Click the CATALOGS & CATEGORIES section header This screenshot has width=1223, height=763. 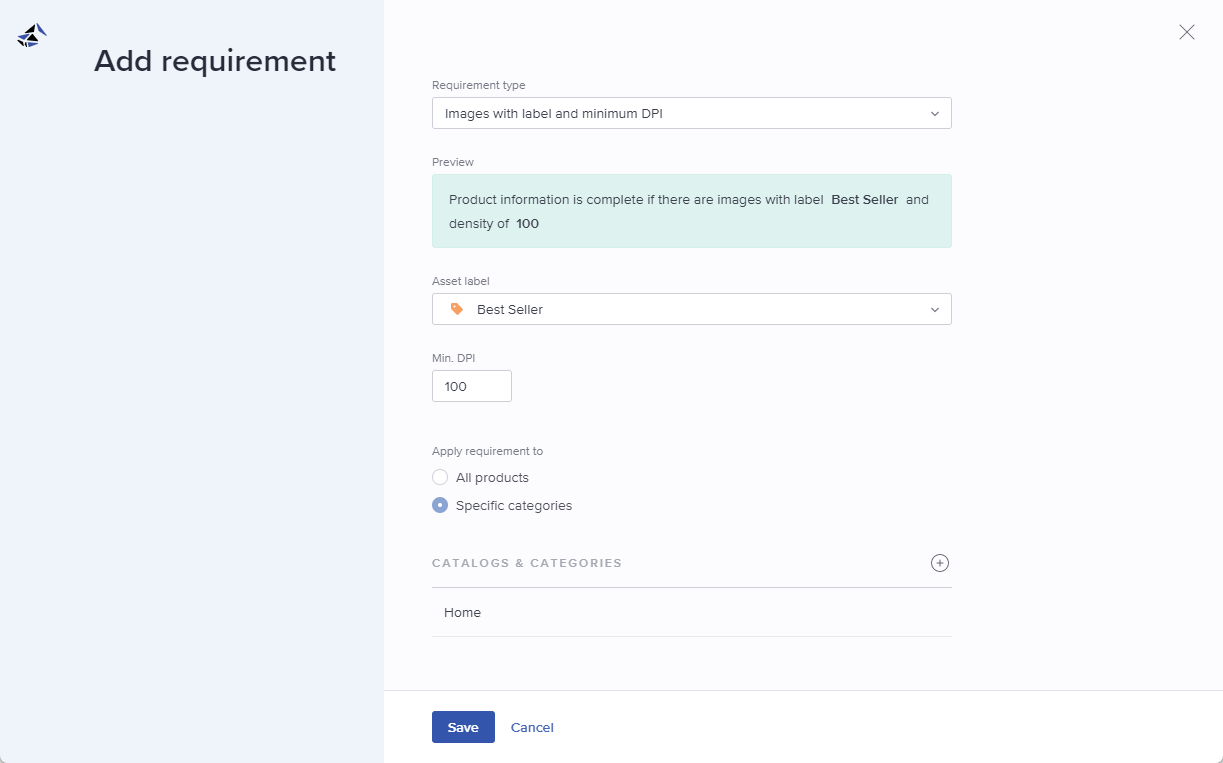coord(527,563)
